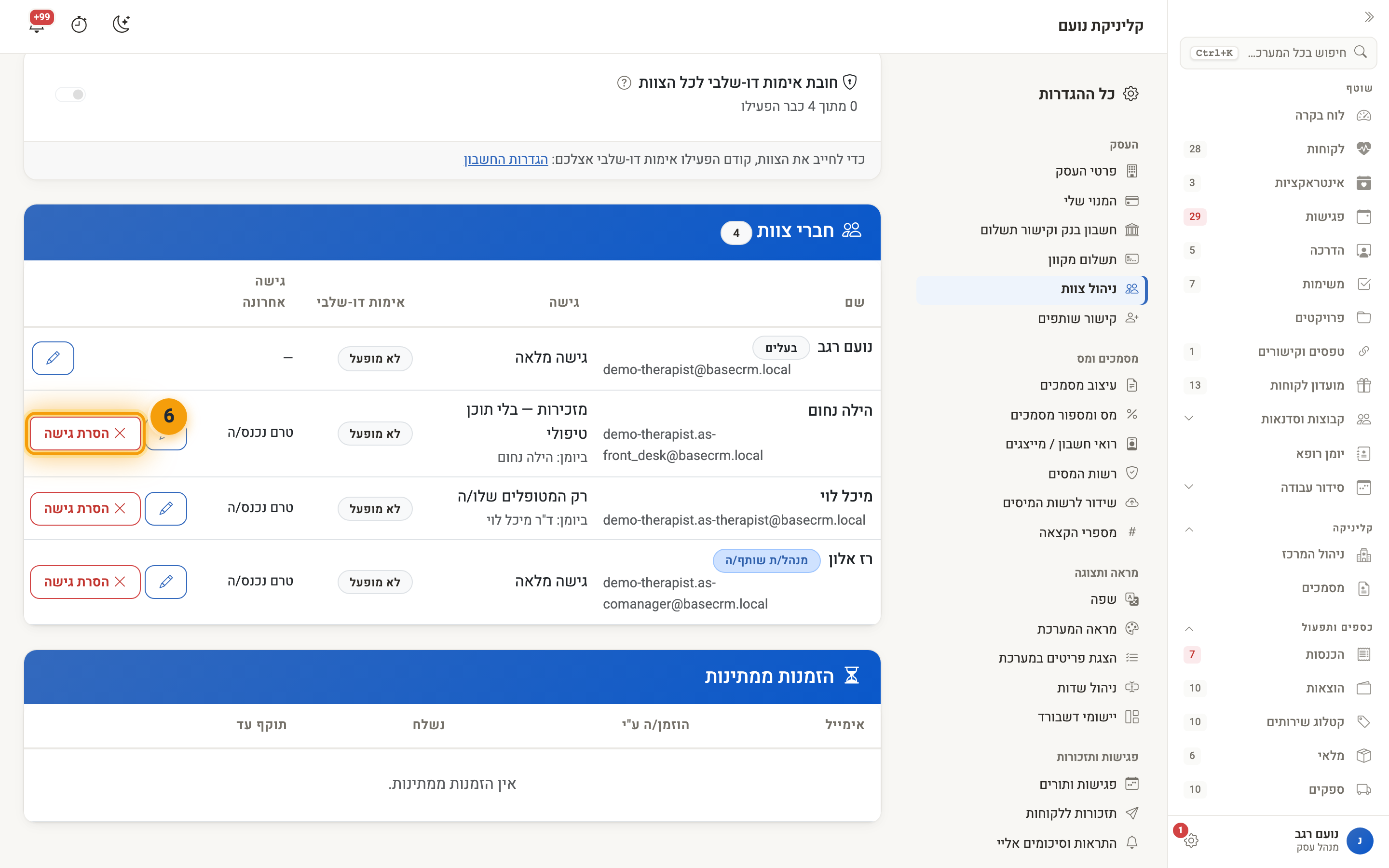The width and height of the screenshot is (1389, 868).
Task: Click the בעלים owner badge
Action: (x=781, y=348)
